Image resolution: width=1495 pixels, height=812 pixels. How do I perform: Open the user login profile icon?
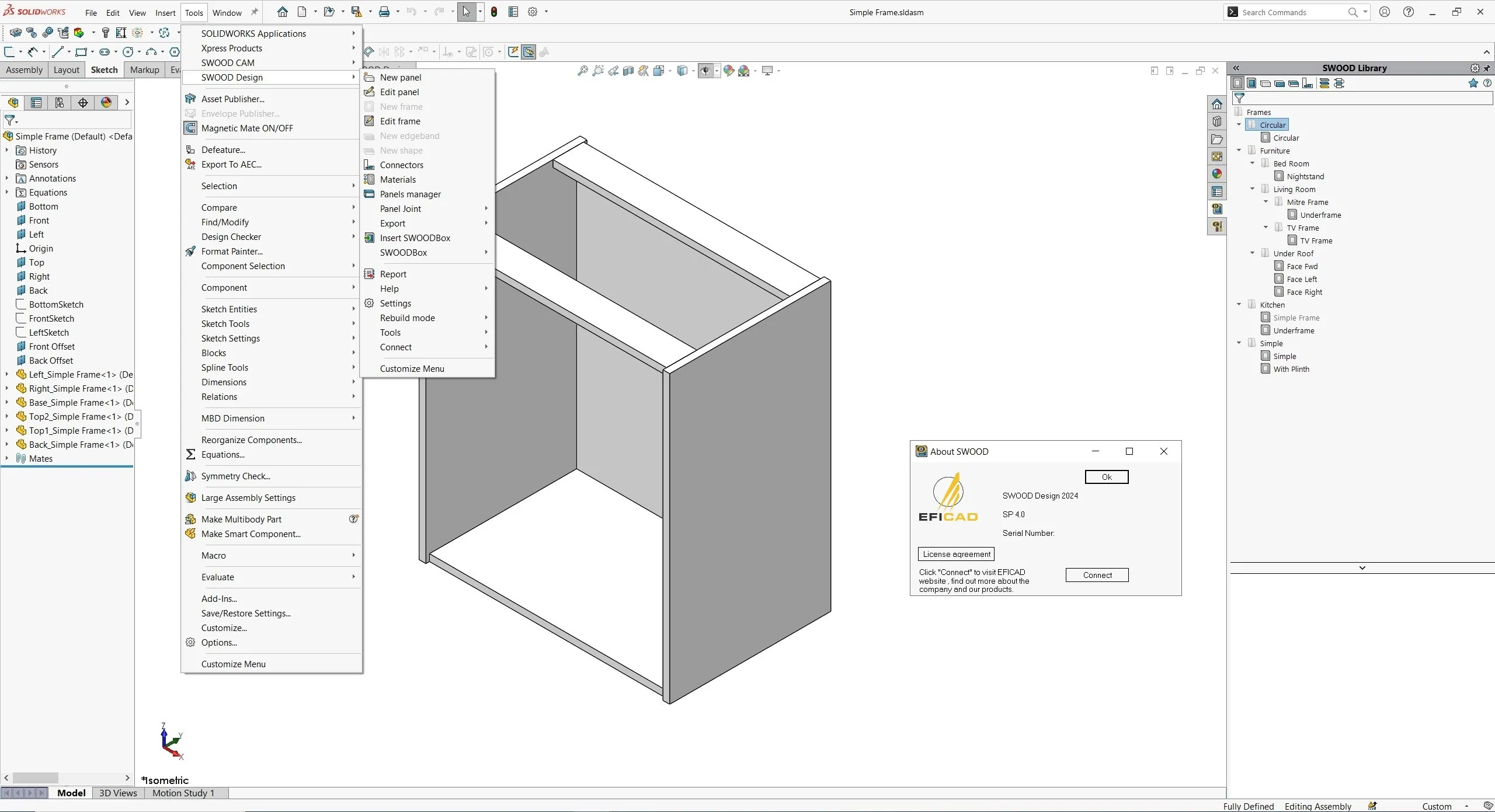[x=1385, y=12]
